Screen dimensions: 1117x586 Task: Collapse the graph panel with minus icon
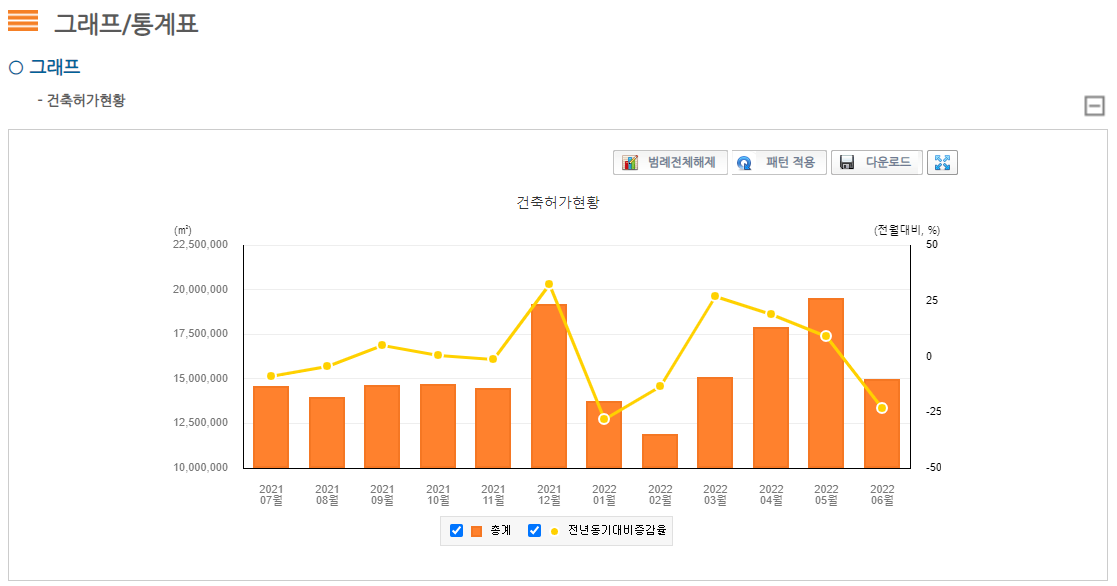[x=1094, y=106]
